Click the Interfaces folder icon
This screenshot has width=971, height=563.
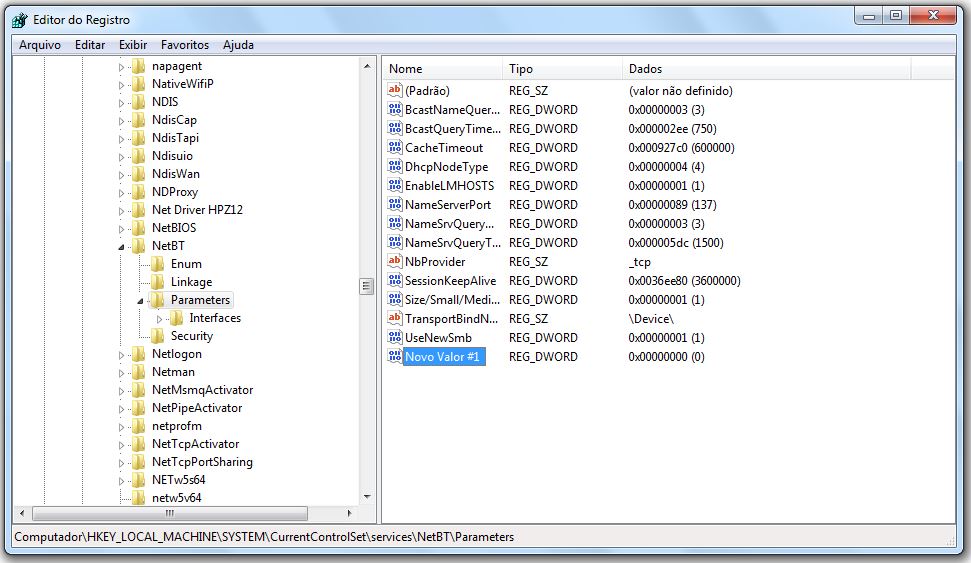point(176,318)
